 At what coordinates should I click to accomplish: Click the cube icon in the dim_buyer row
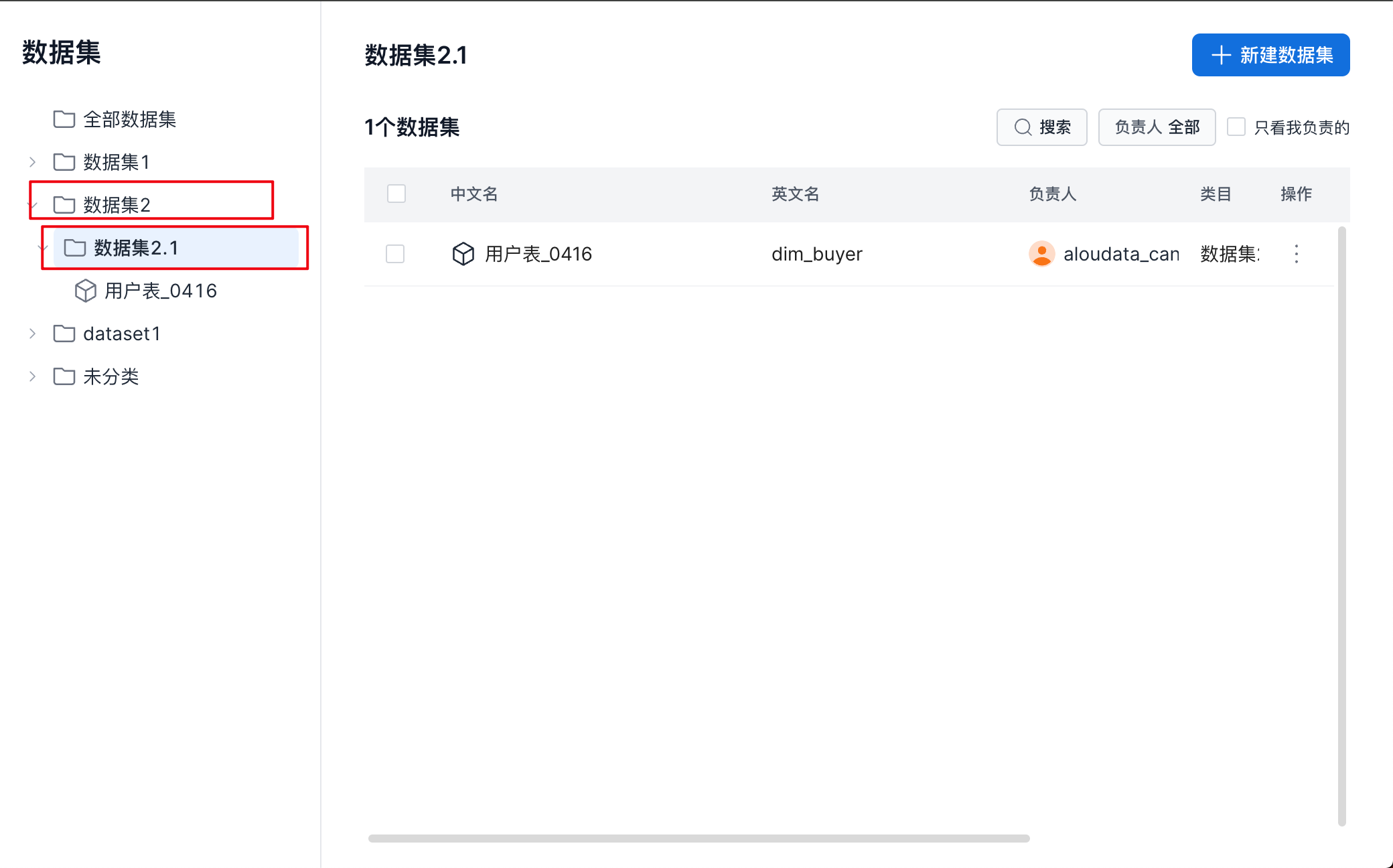tap(463, 254)
